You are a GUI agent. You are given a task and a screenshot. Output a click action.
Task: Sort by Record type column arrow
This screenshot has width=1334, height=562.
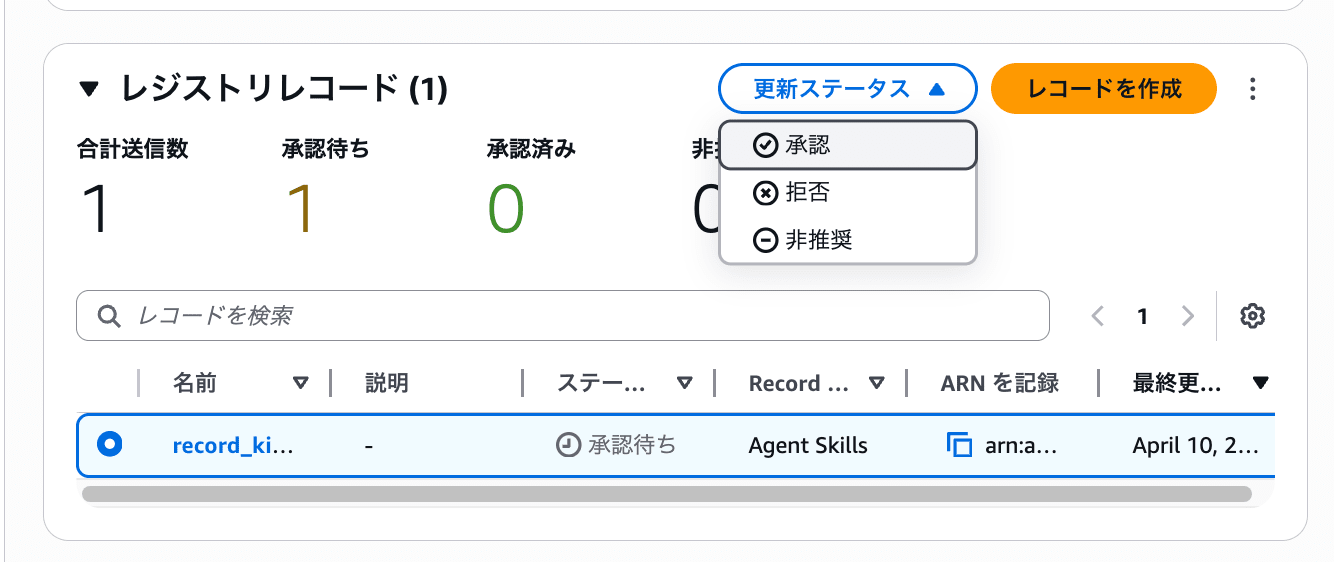pyautogui.click(x=876, y=383)
